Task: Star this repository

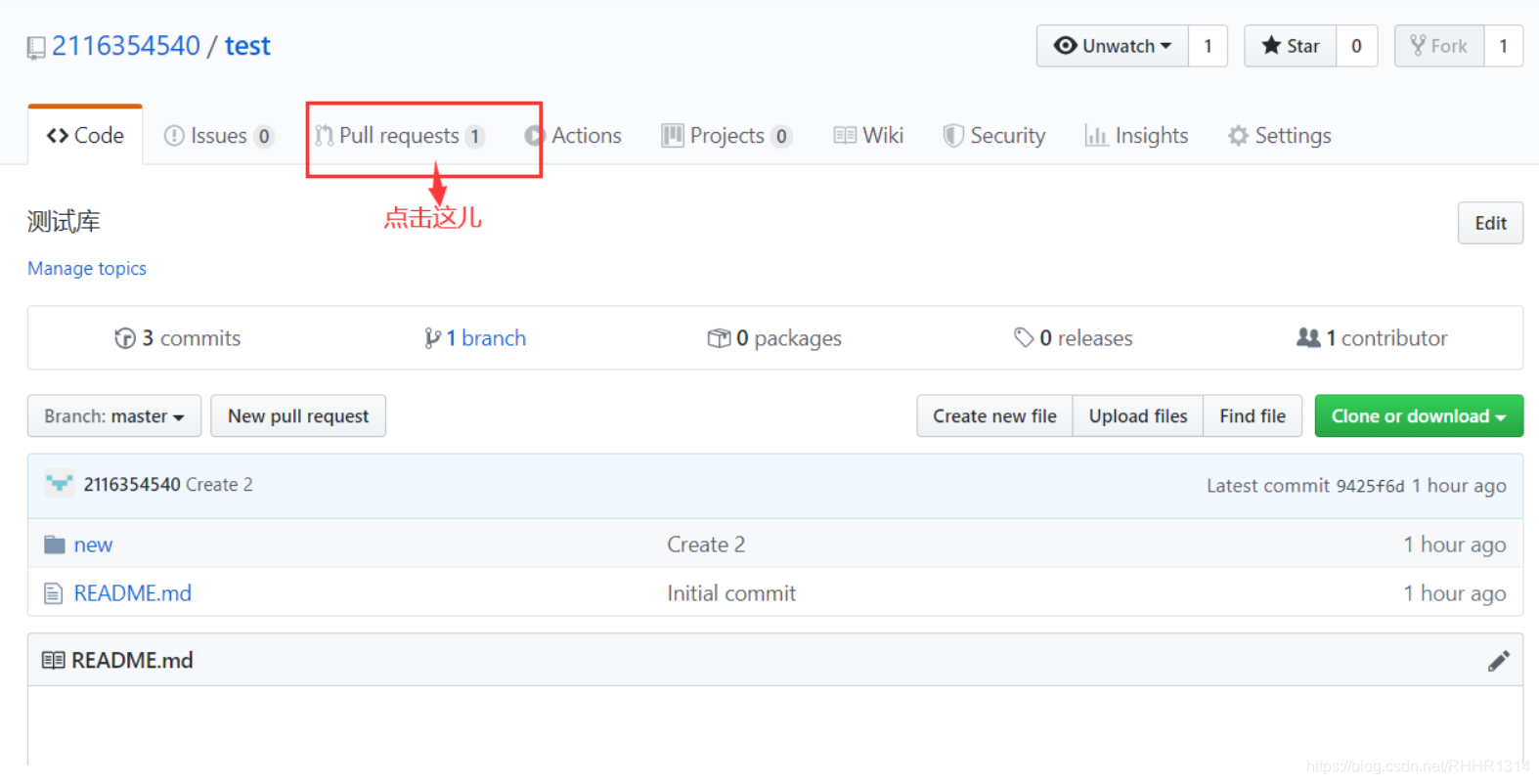Action: pyautogui.click(x=1291, y=46)
